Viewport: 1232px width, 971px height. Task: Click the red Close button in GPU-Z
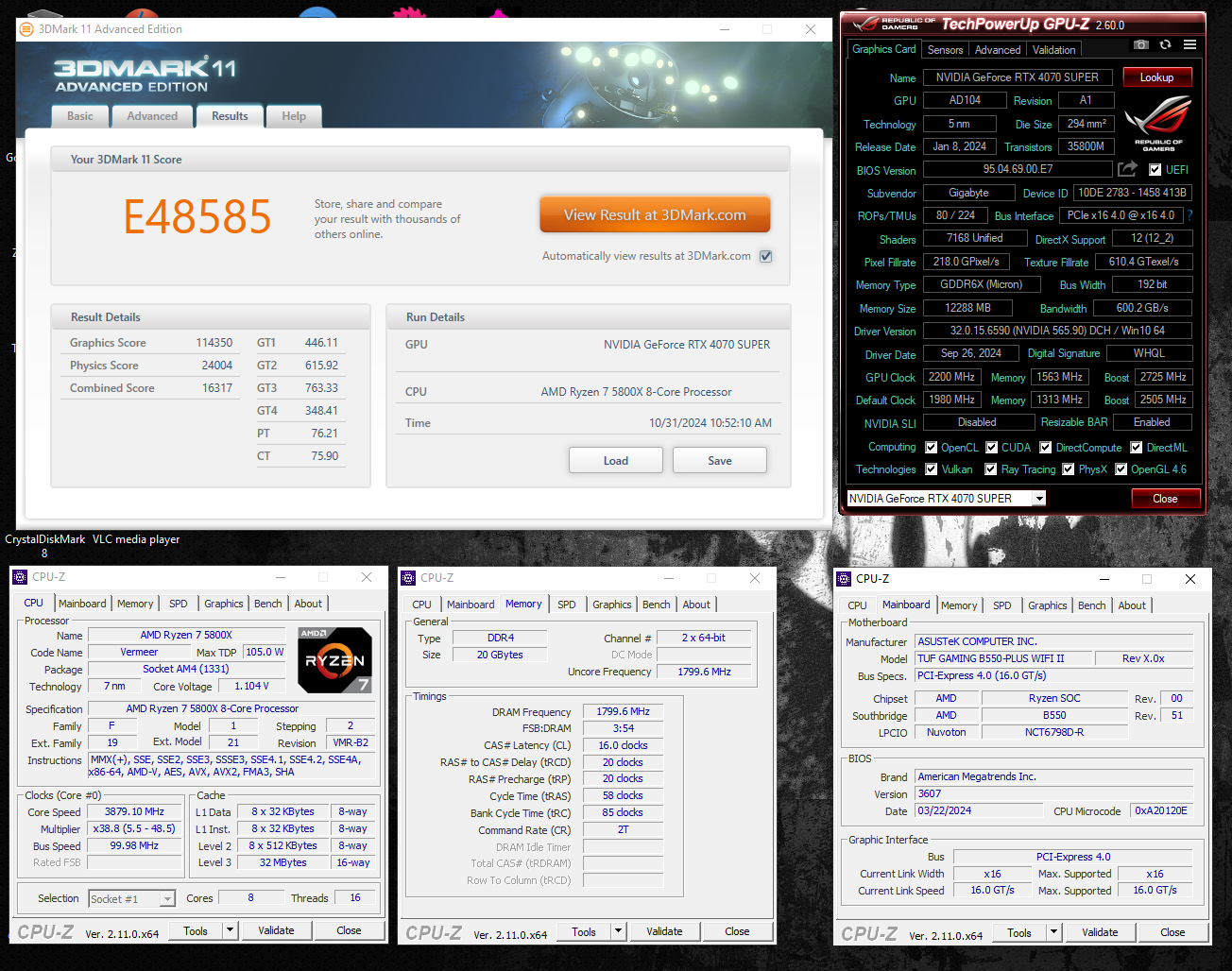pos(1165,499)
